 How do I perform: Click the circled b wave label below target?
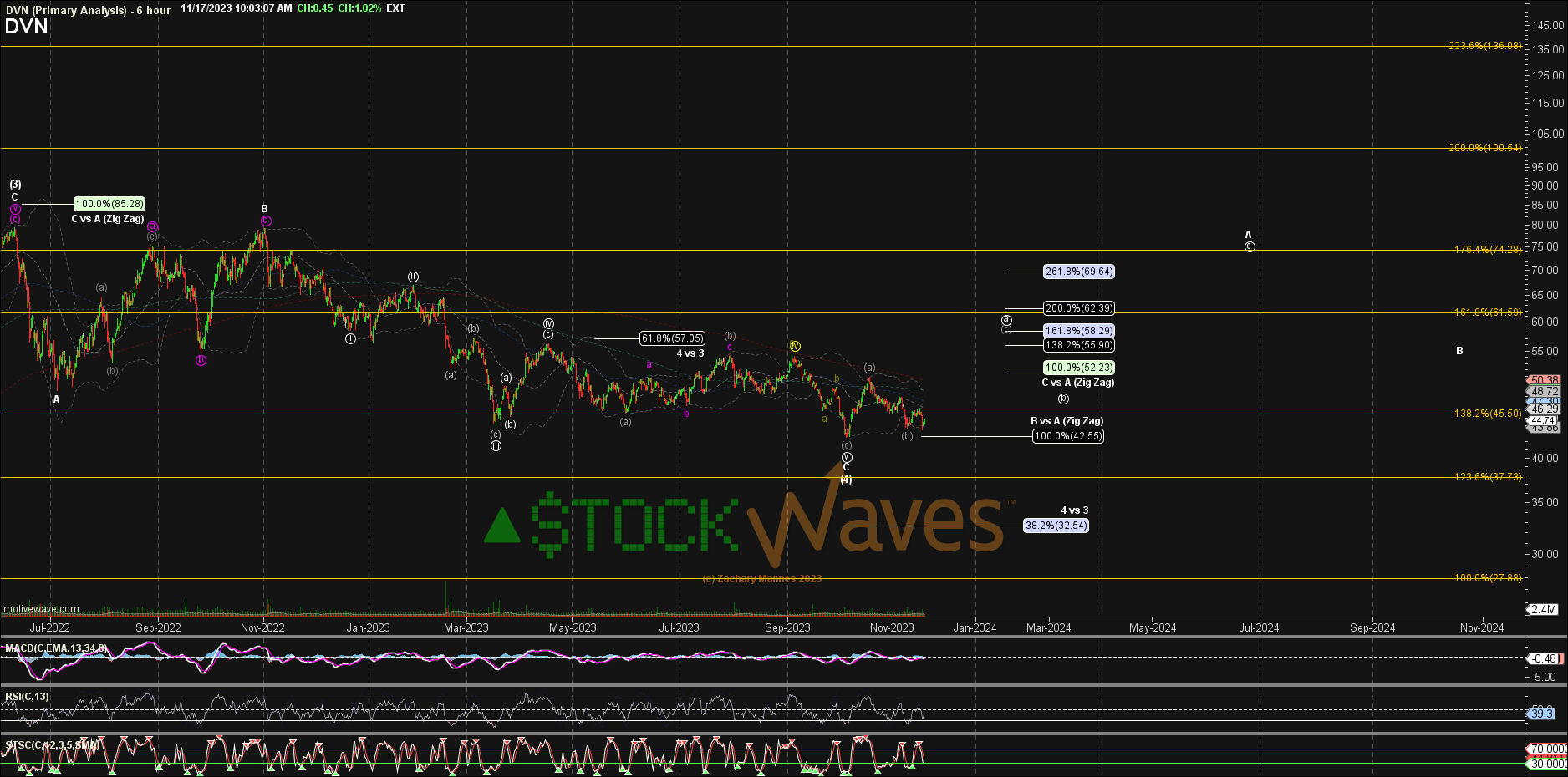pyautogui.click(x=1063, y=399)
